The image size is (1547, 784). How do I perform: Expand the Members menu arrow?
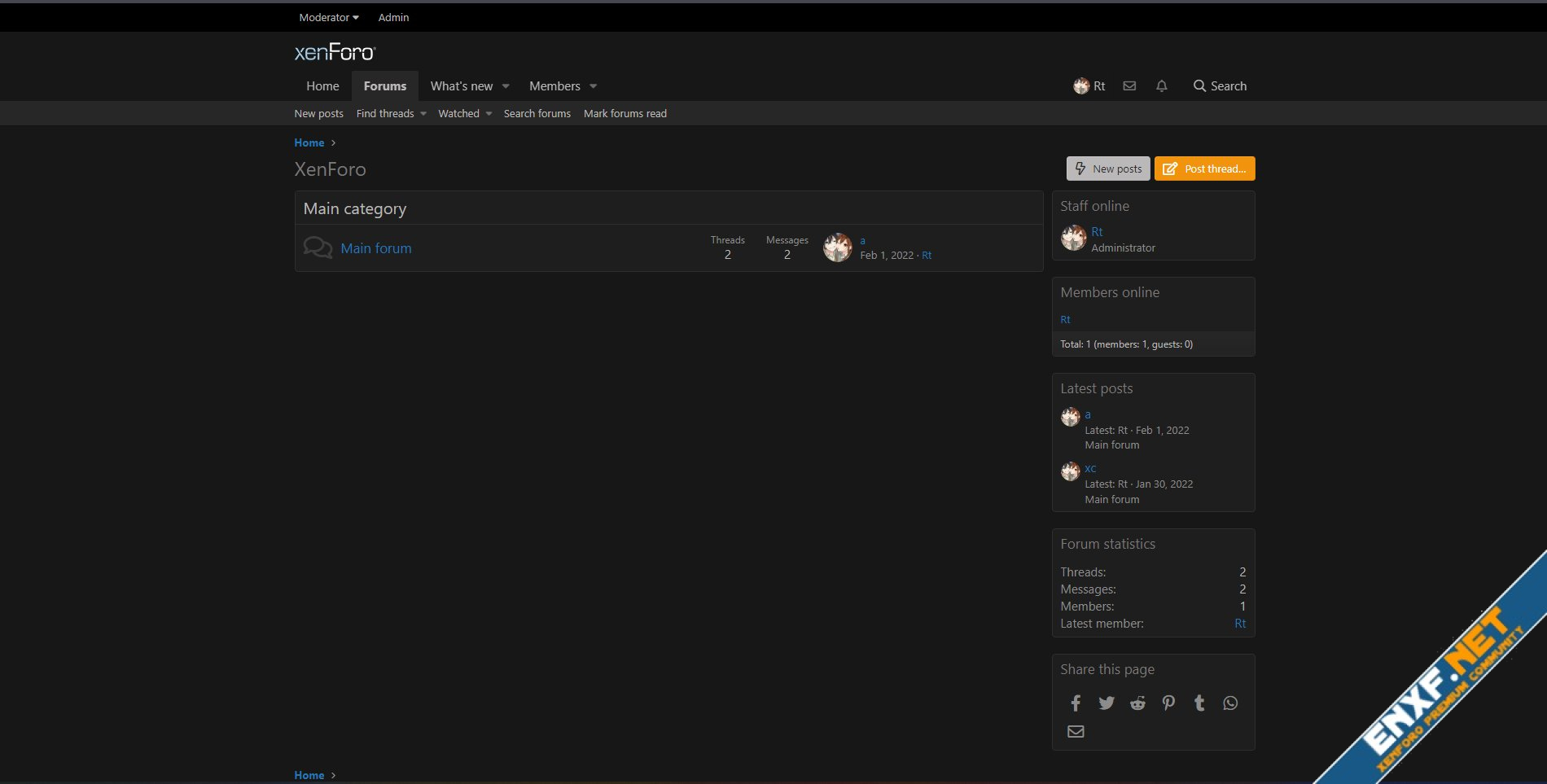pos(594,86)
